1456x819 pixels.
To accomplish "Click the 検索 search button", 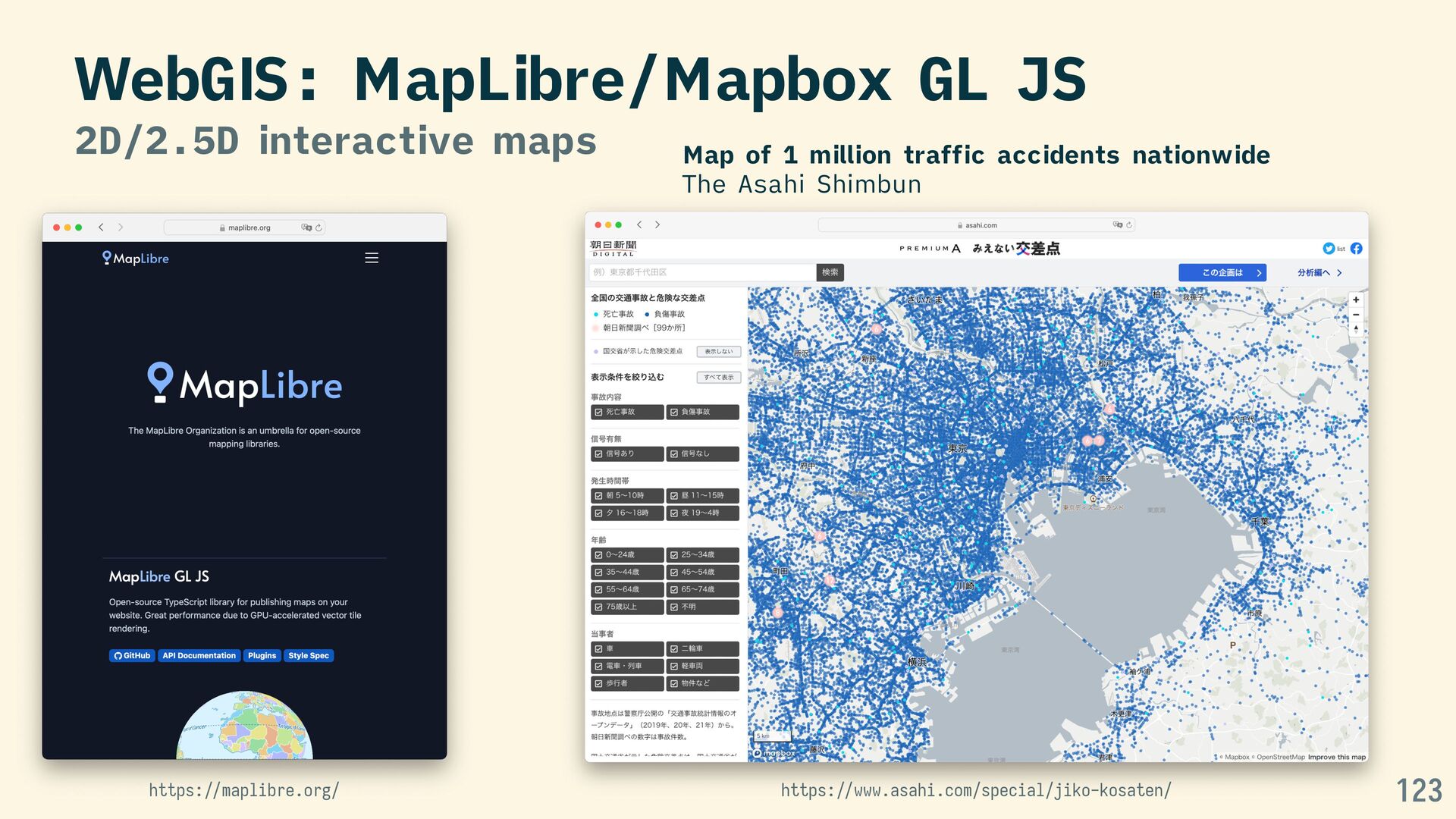I will tap(830, 272).
